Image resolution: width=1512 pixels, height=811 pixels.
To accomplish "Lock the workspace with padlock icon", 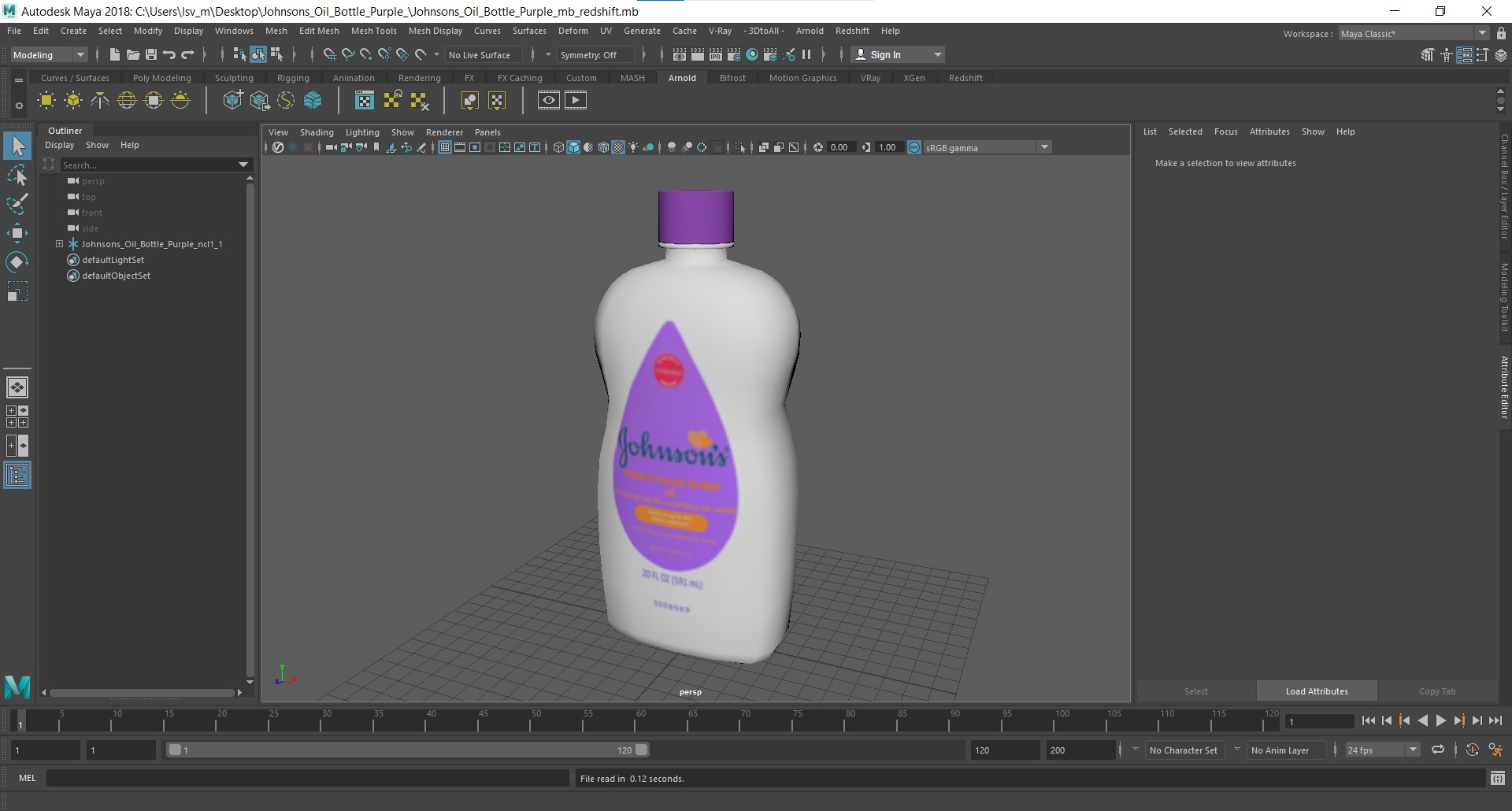I will (1501, 33).
